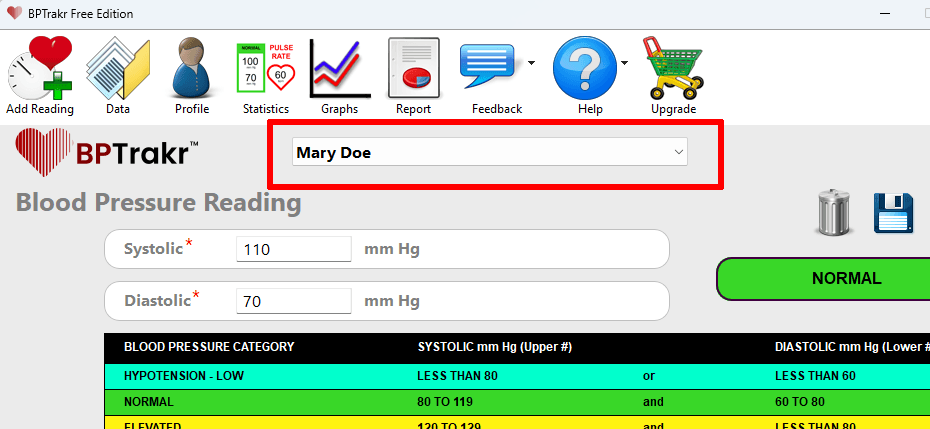
Task: Open the Graphs toolbar icon
Action: point(339,72)
